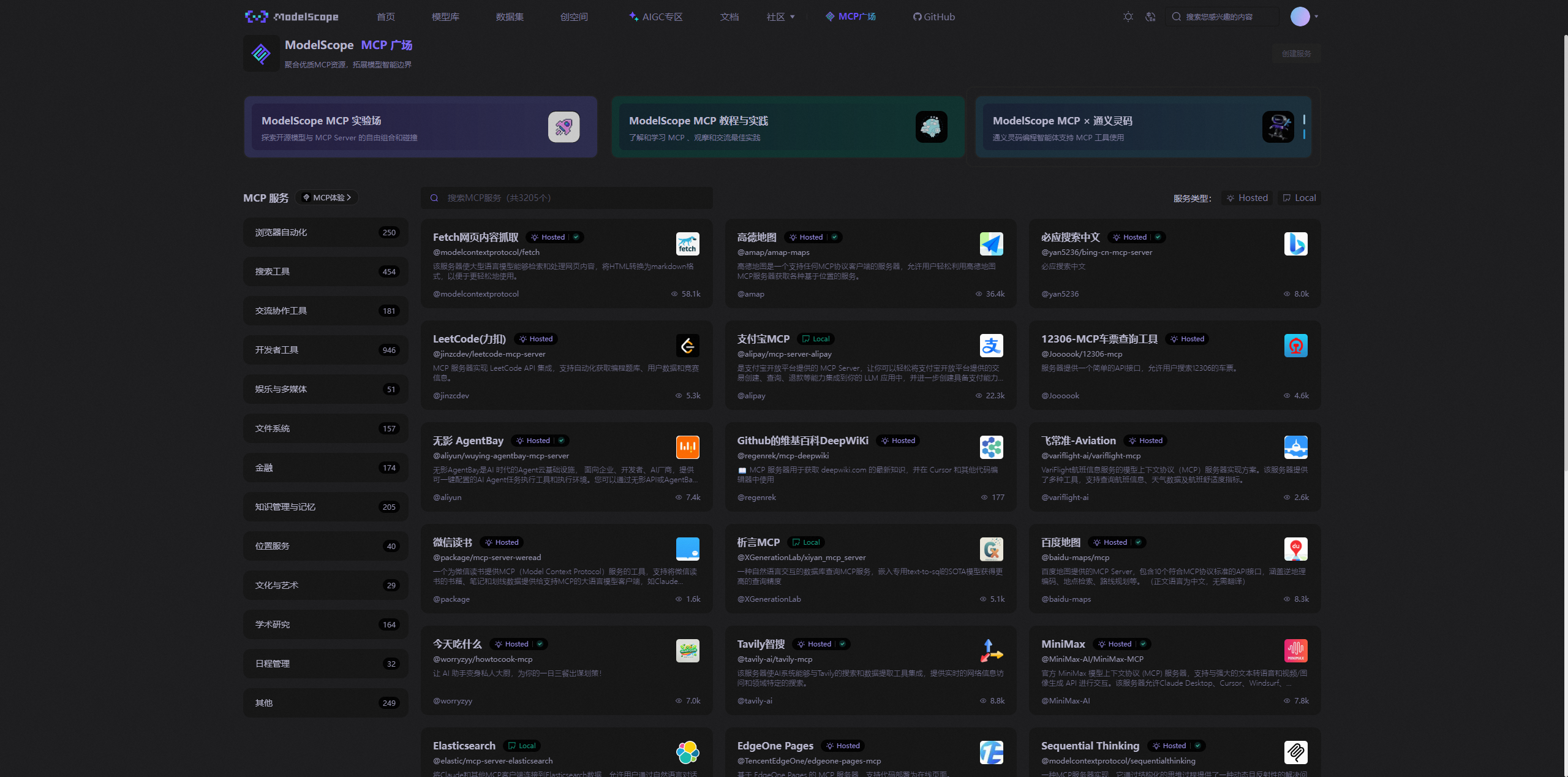Open the MCP体验 chevron link
The image size is (1568, 777).
327,197
